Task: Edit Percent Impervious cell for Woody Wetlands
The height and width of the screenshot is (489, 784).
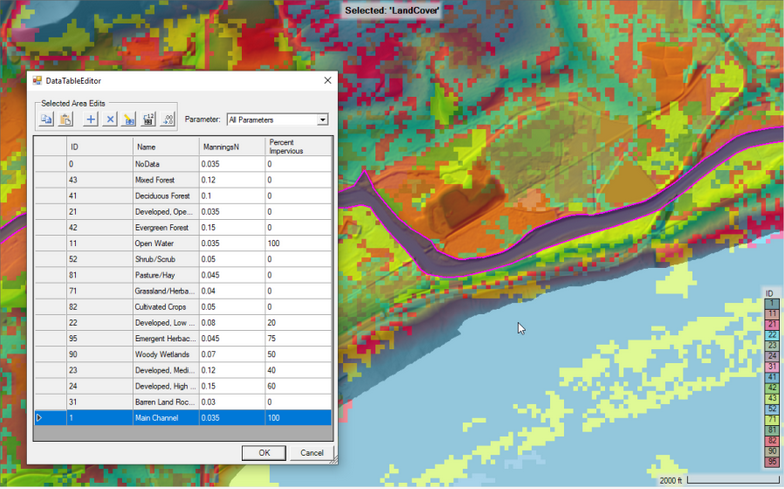Action: tap(298, 354)
